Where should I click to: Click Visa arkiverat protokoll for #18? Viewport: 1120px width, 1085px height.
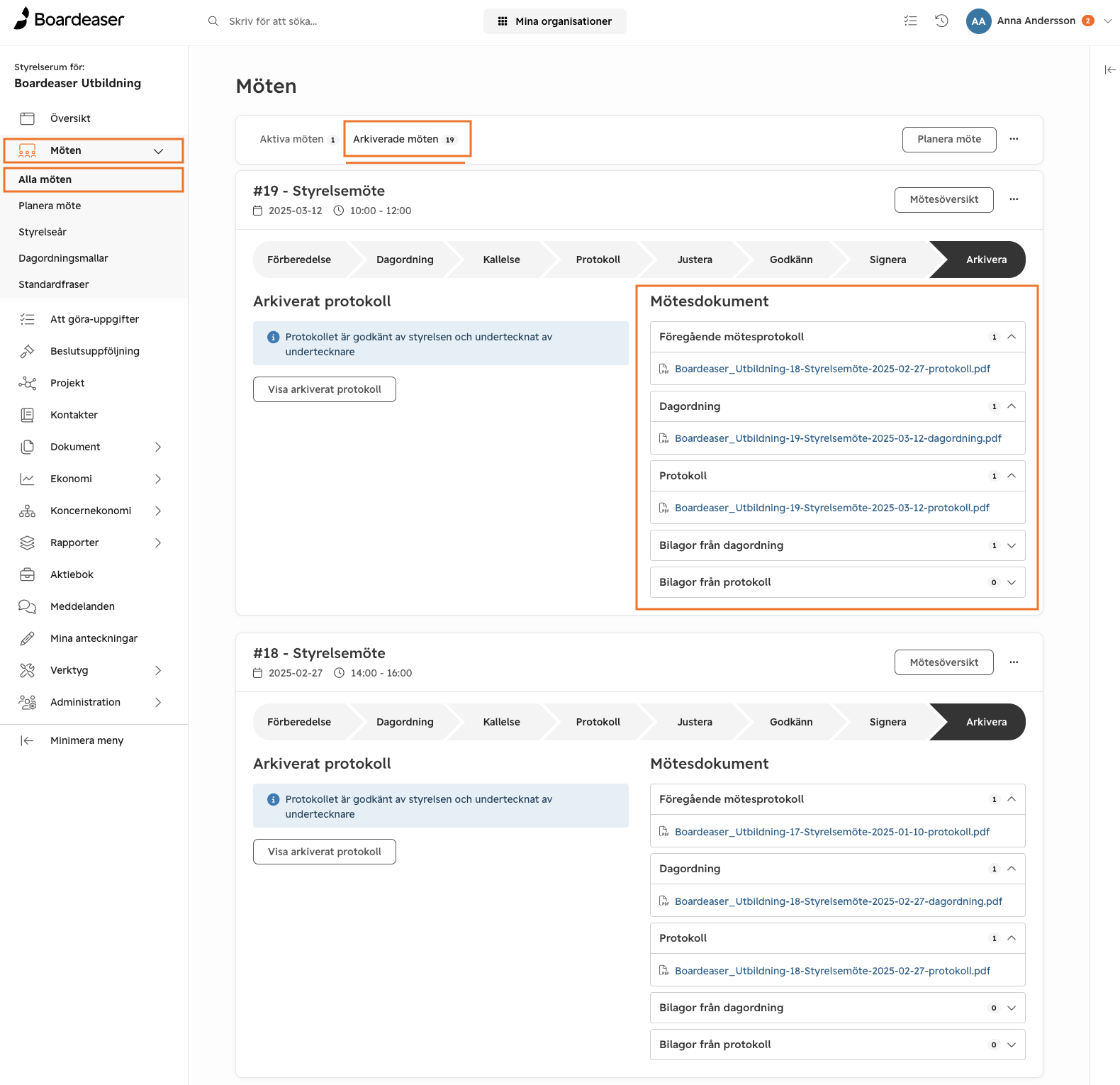324,852
